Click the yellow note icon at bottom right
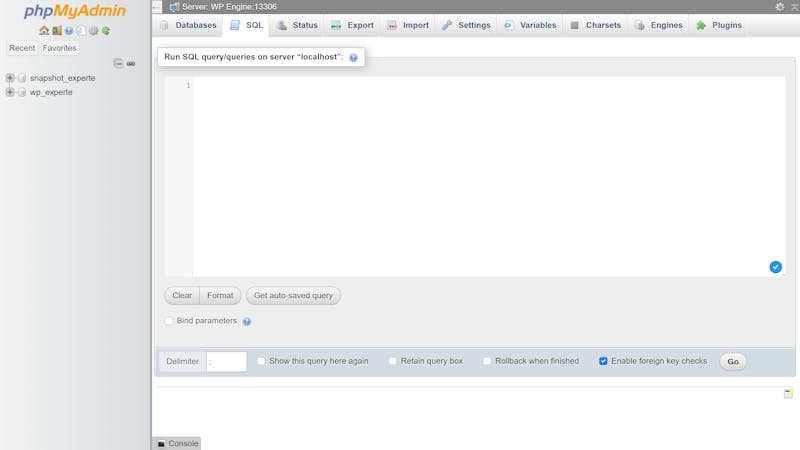Viewport: 800px width, 450px height. [x=788, y=393]
